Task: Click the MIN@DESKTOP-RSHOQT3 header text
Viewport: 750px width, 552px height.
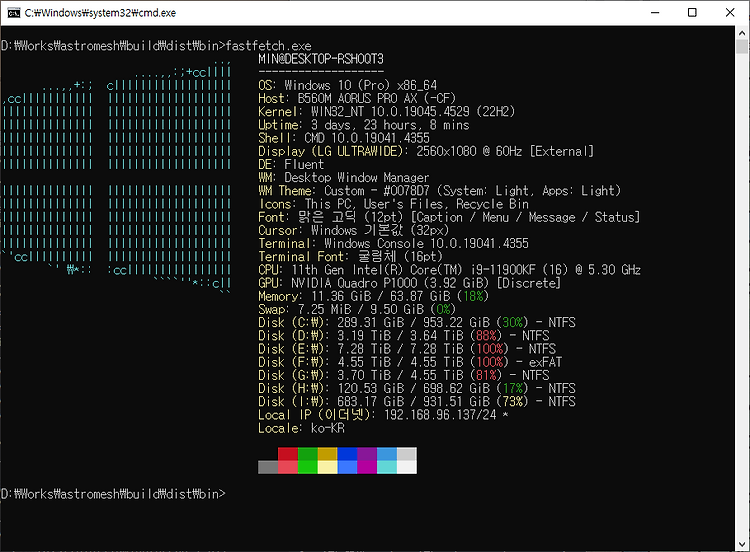Action: coord(321,59)
